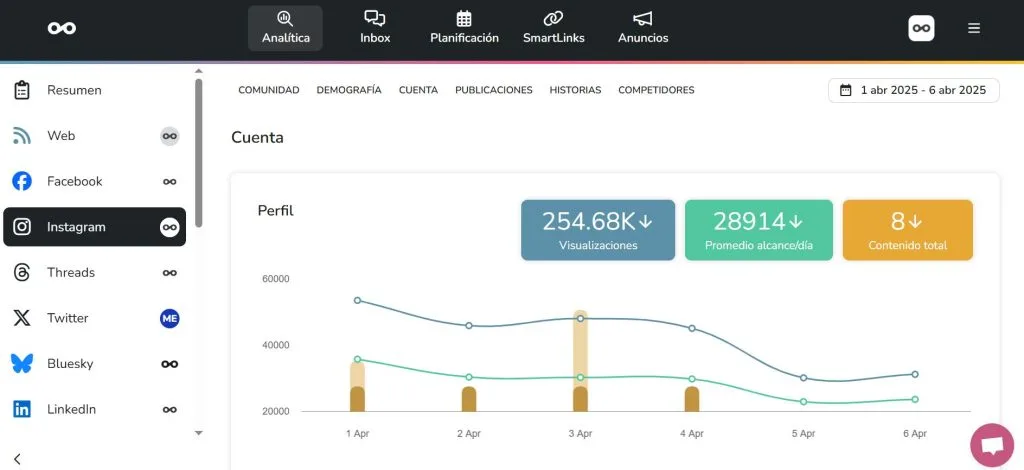Image resolution: width=1024 pixels, height=470 pixels.
Task: Click the 4 Apr brown content bar
Action: tap(692, 399)
